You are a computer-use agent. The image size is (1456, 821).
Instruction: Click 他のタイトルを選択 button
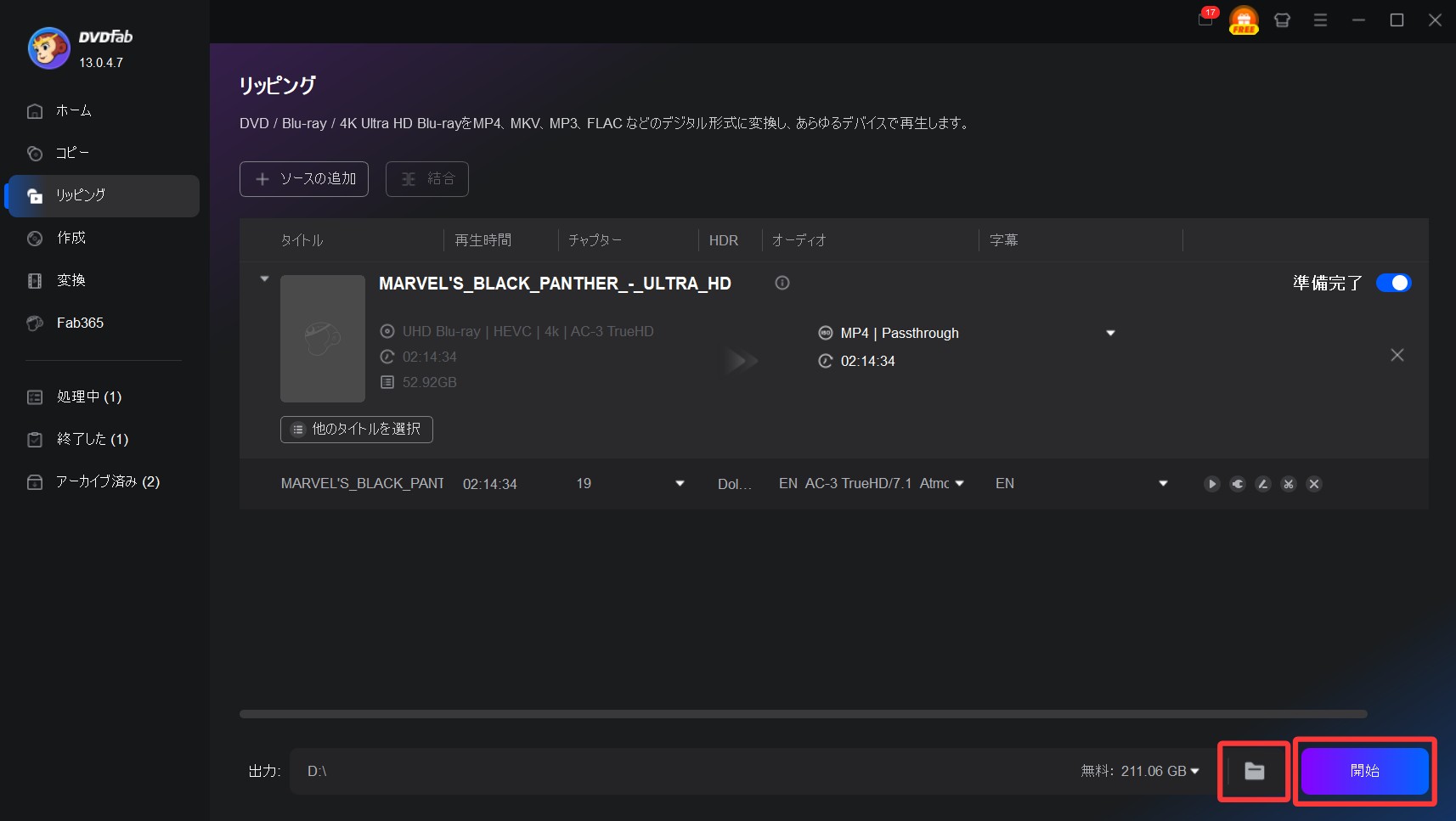click(357, 430)
